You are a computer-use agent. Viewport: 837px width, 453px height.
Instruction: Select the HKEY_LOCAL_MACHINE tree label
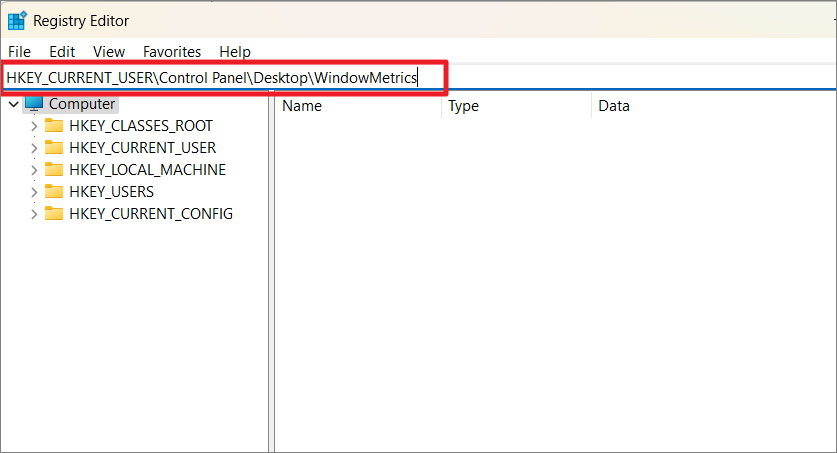147,170
